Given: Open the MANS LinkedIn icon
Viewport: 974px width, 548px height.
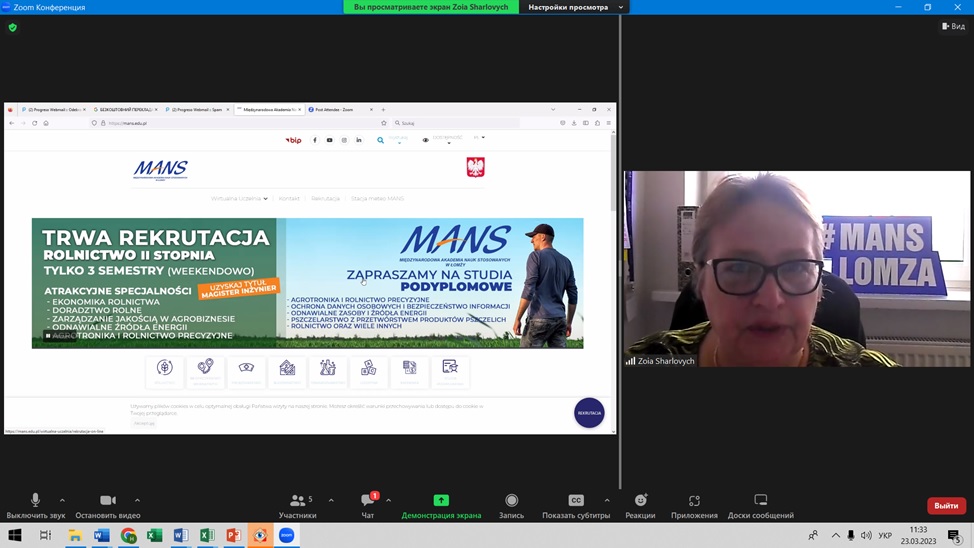Looking at the screenshot, I should [358, 140].
